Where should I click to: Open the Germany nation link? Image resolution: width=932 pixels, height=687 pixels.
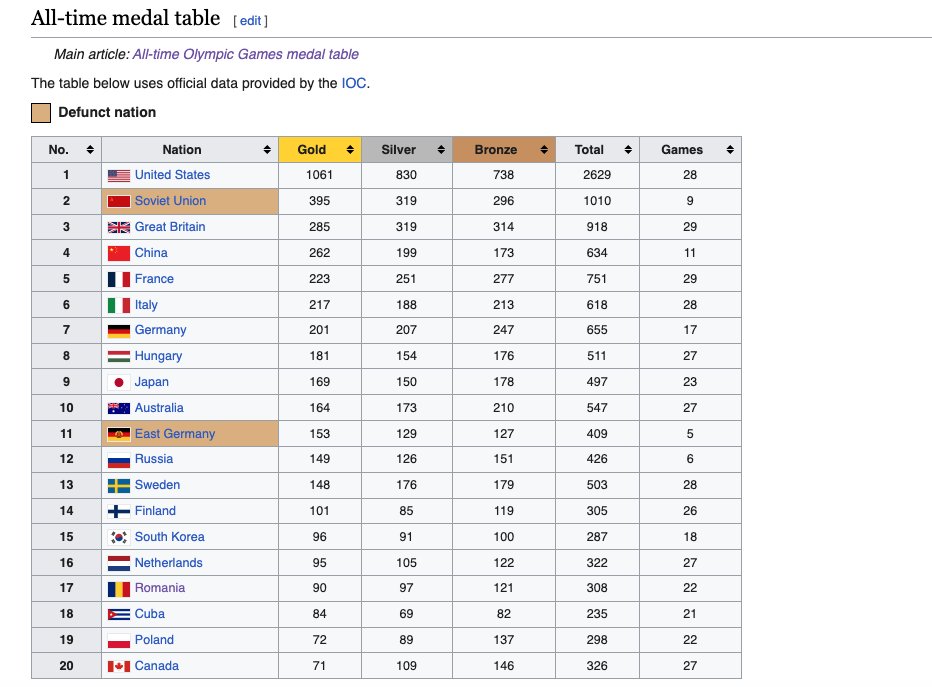click(160, 330)
